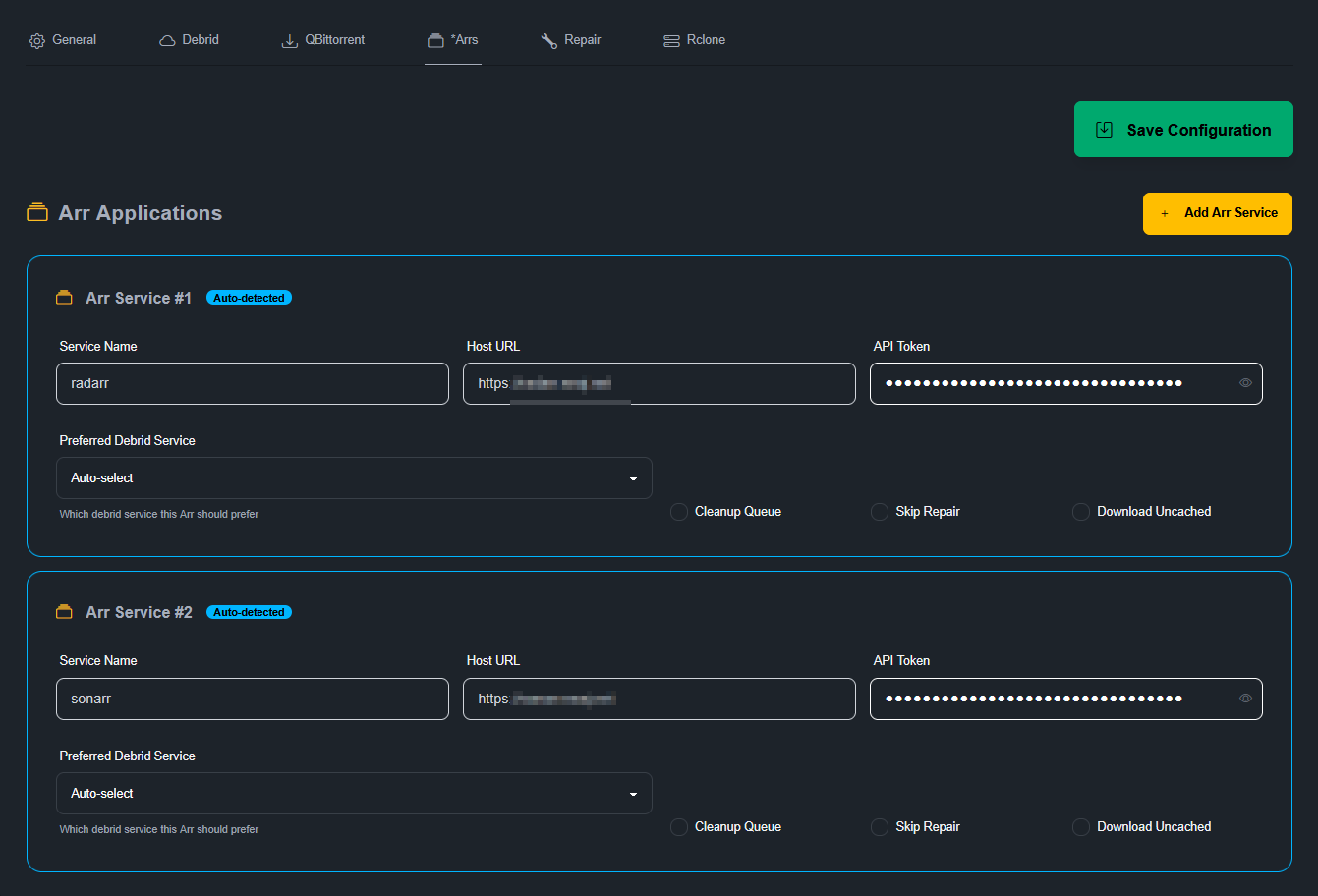This screenshot has height=896, width=1318.
Task: Enable Download Uncached for Arr Service #2
Action: point(1081,827)
